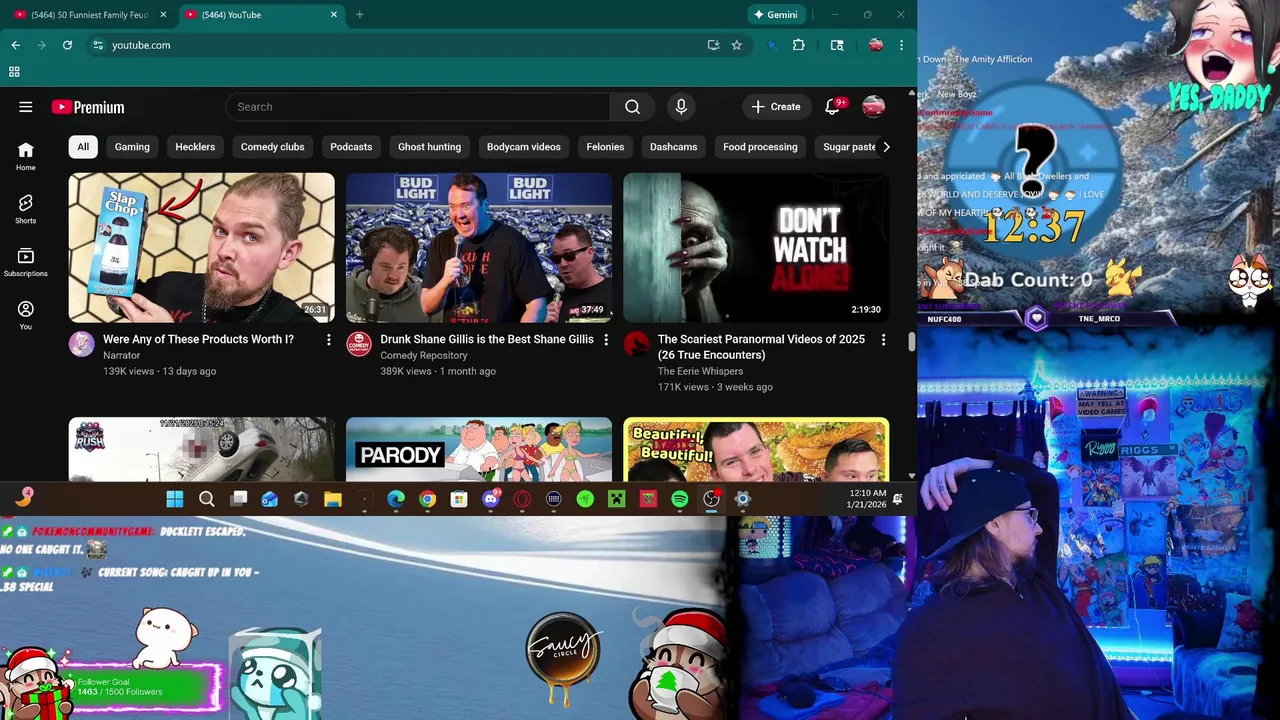
Task: Open a new Chrome tab
Action: (360, 15)
